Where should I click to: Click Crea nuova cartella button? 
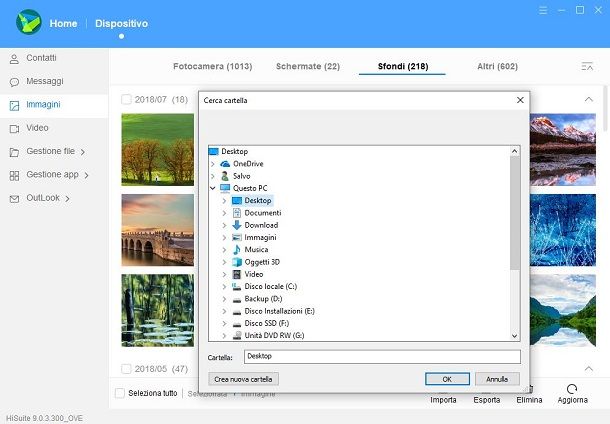point(243,379)
